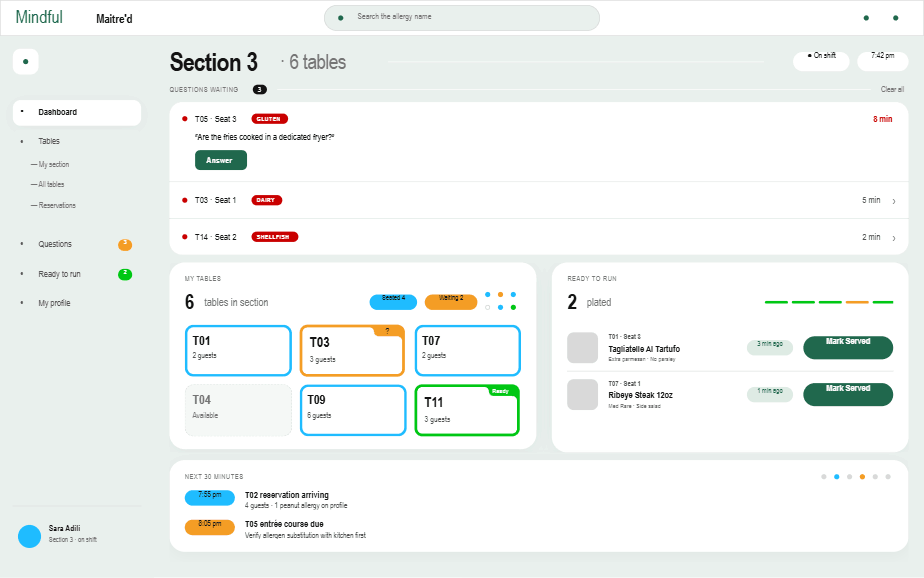The width and height of the screenshot is (924, 578).
Task: Click the T05 Seat 3 red status dot
Action: point(185,119)
